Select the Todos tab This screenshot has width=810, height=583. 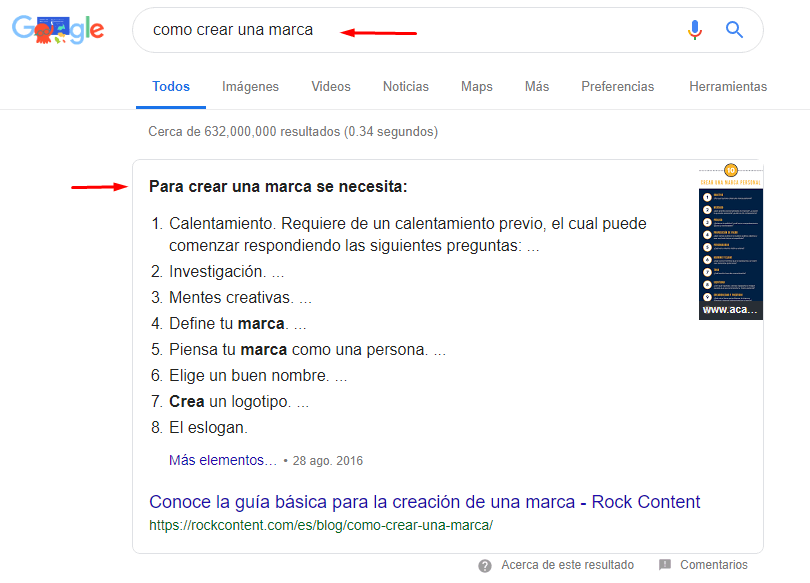(x=171, y=87)
